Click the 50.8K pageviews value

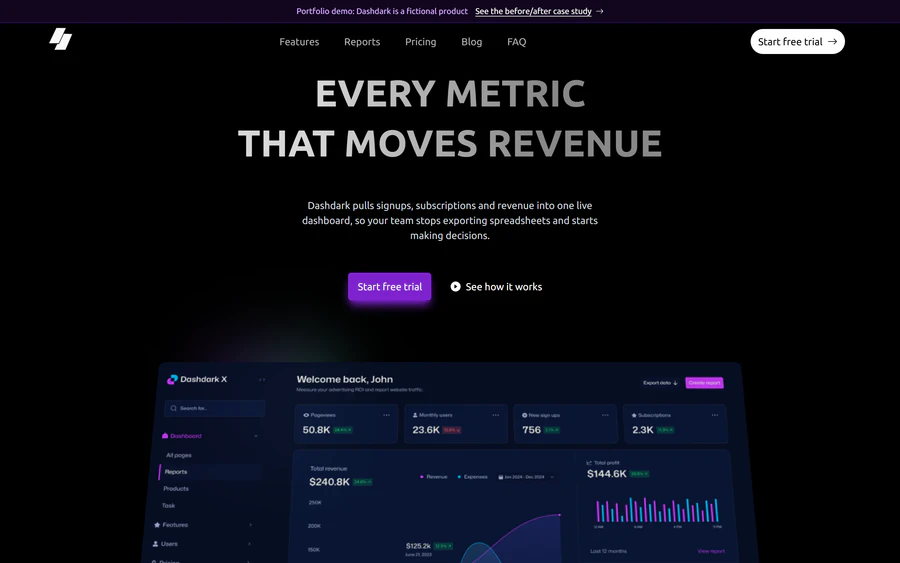316,430
